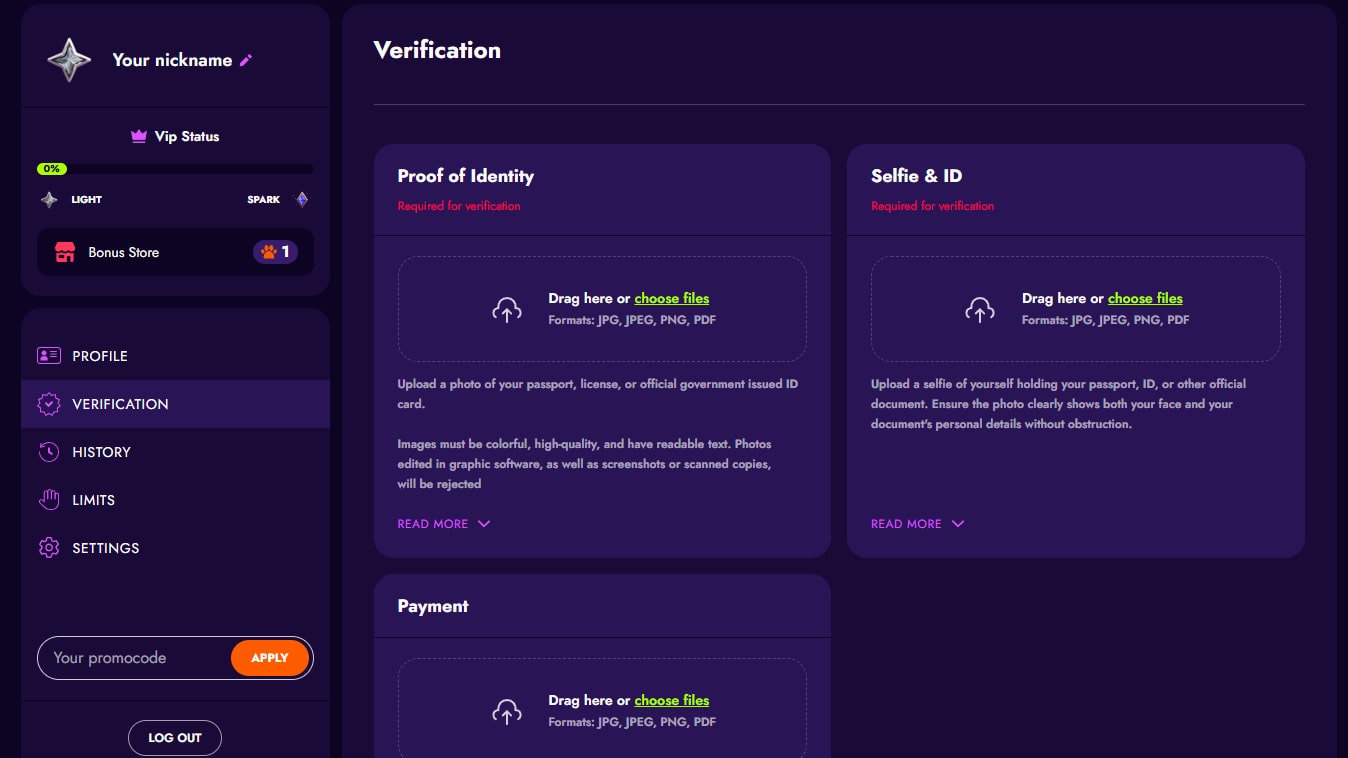The width and height of the screenshot is (1348, 758).
Task: Click the Bonus Store shop icon
Action: pyautogui.click(x=65, y=252)
